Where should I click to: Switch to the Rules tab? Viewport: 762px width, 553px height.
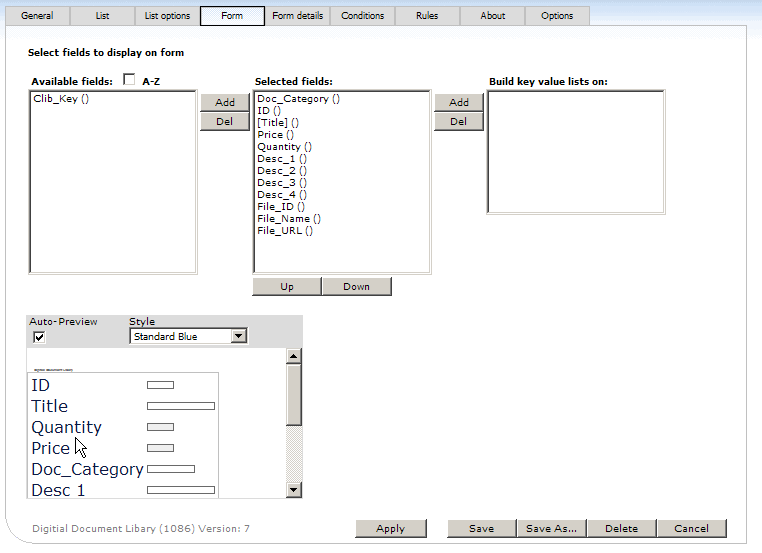point(427,16)
